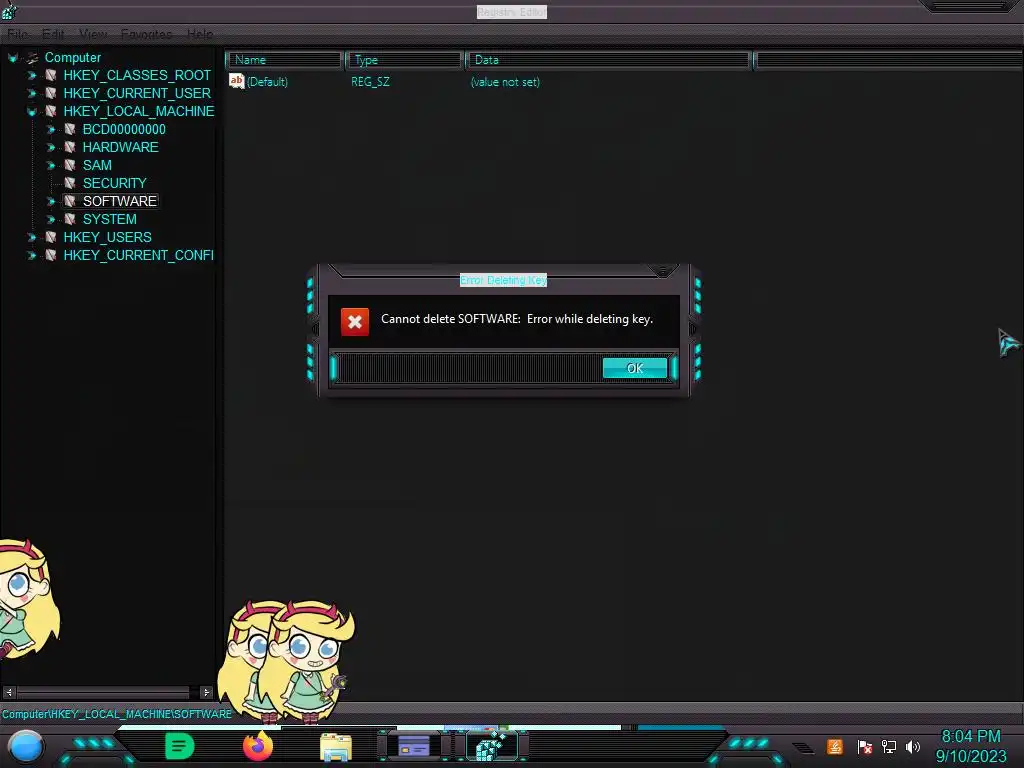Select HKEY_CURRENT_USER in tree
The image size is (1024, 768).
click(137, 93)
